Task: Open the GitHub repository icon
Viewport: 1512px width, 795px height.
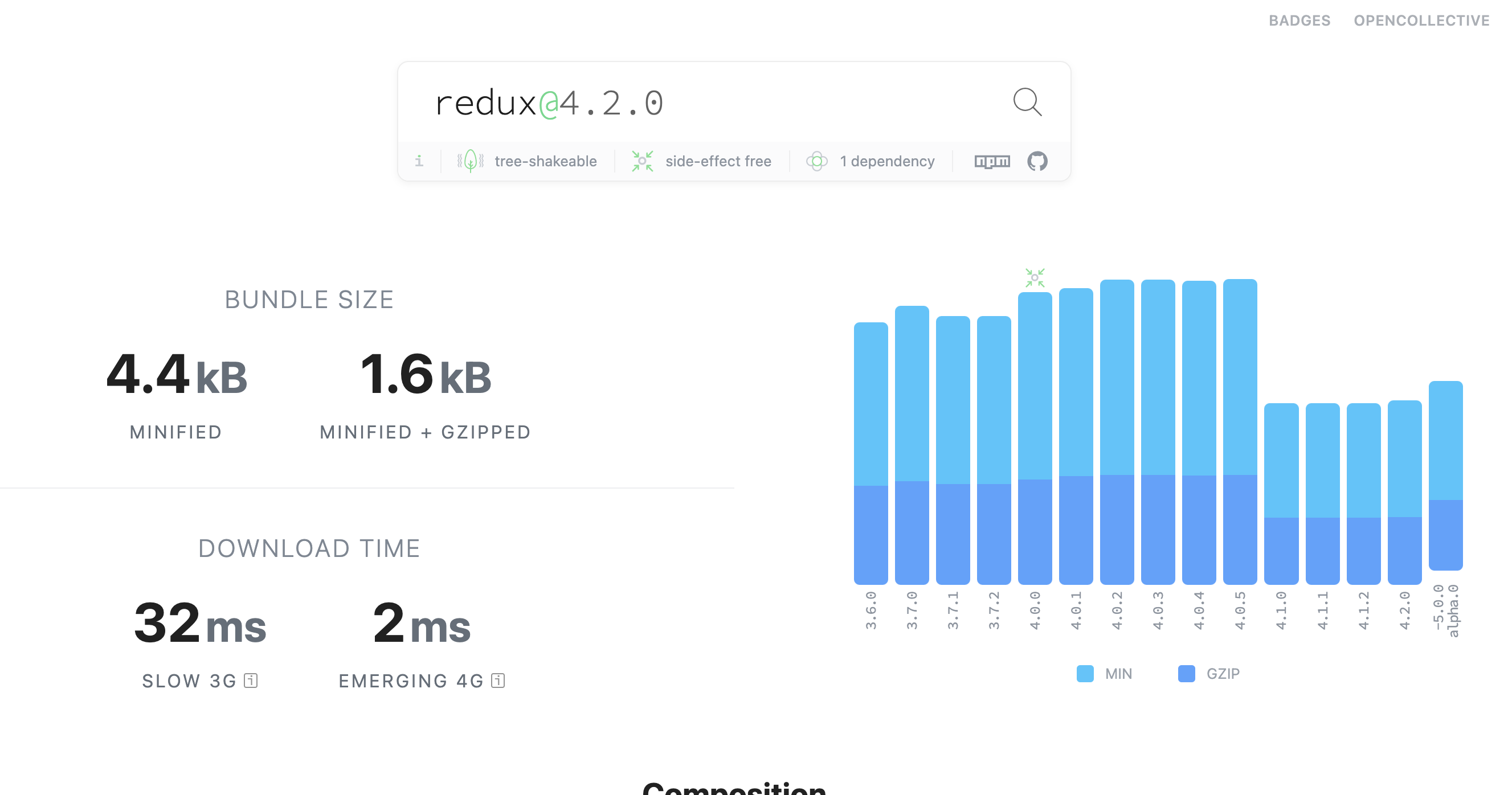Action: click(1037, 161)
